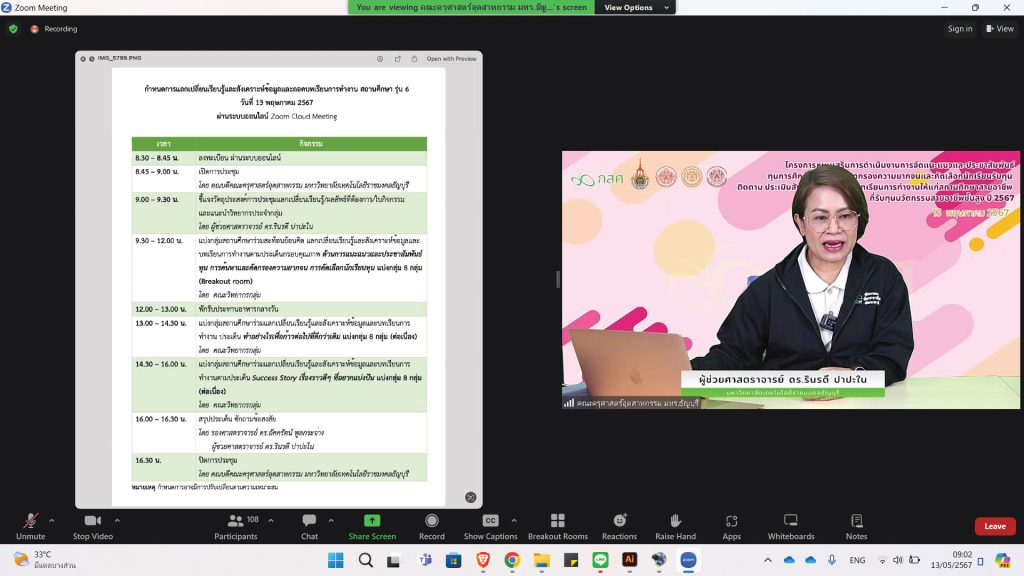
Task: Click the signal bars icon on the speaker video
Action: click(x=569, y=403)
